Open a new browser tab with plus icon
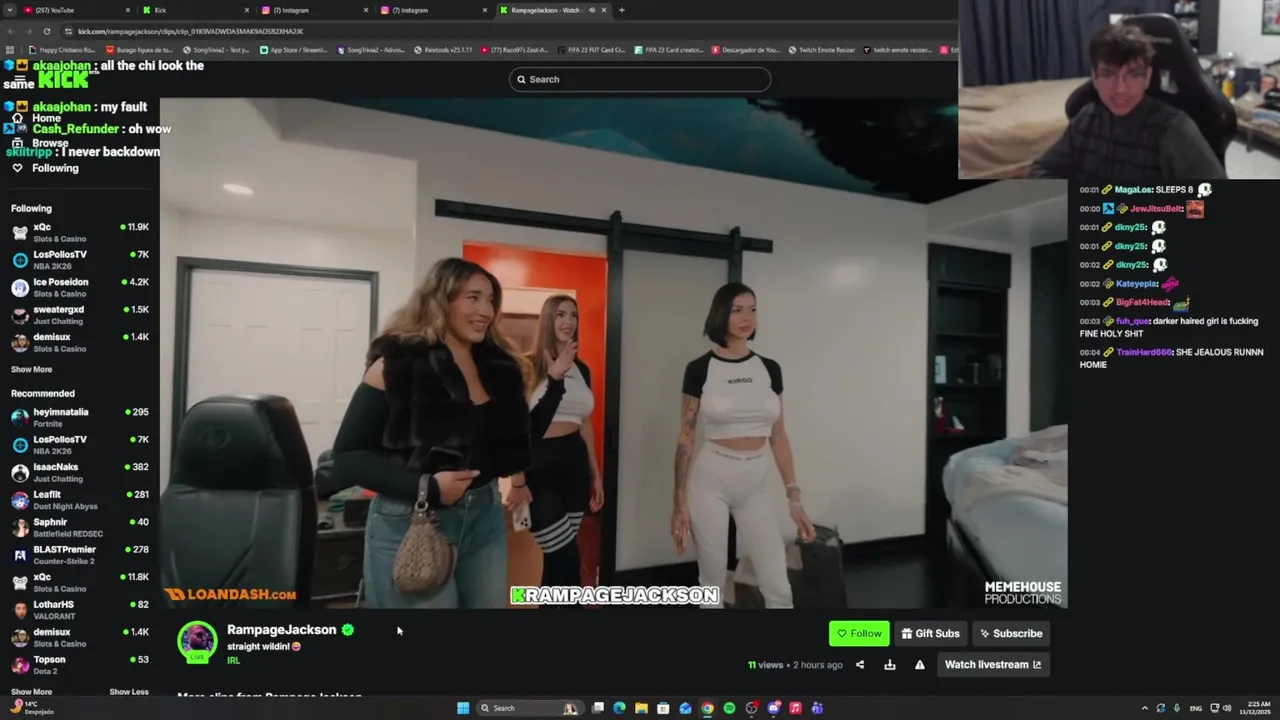 coord(621,10)
